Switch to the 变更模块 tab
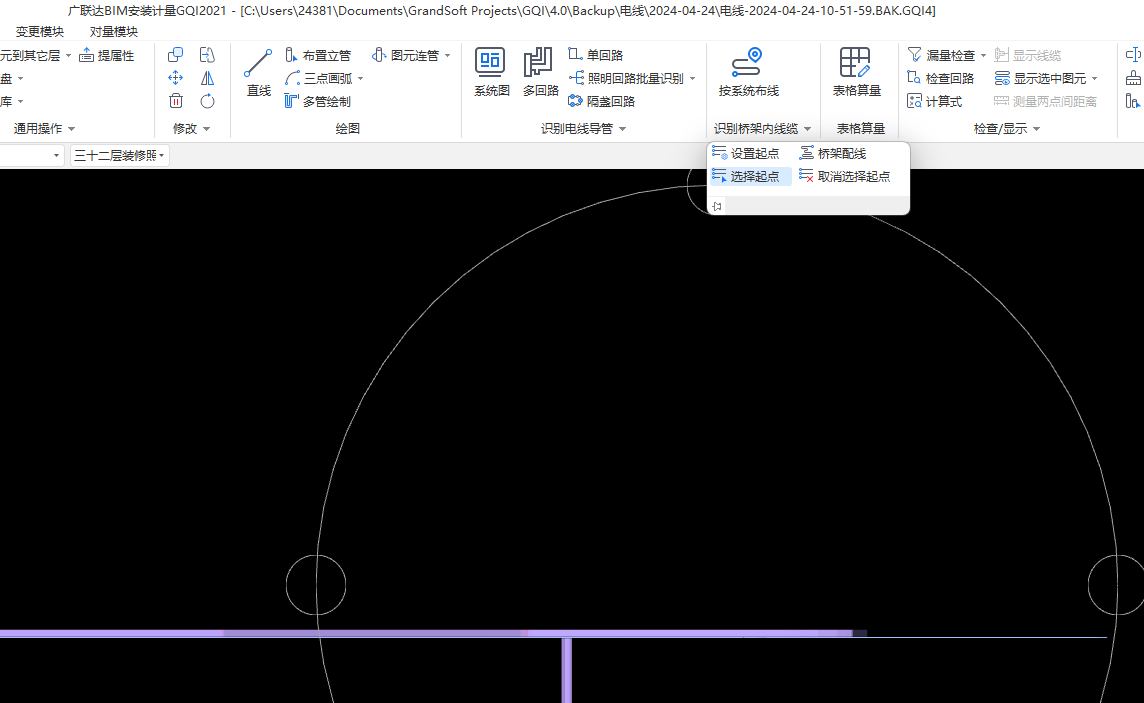The width and height of the screenshot is (1144, 703). (39, 31)
